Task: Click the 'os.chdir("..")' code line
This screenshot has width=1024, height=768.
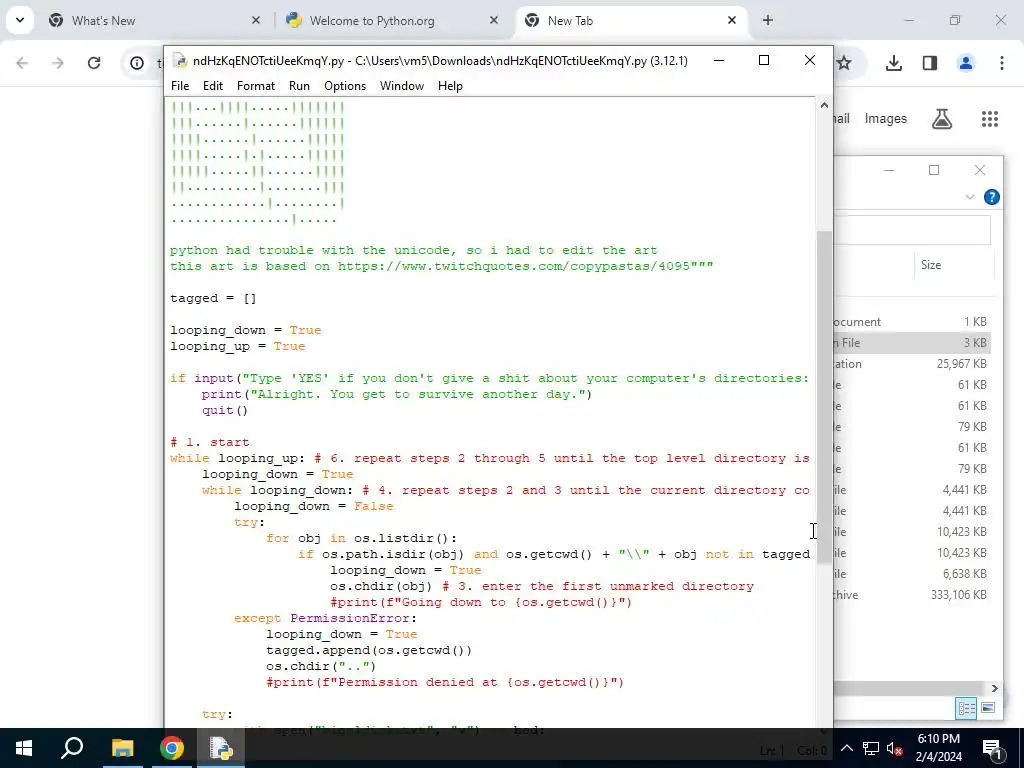Action: click(321, 666)
